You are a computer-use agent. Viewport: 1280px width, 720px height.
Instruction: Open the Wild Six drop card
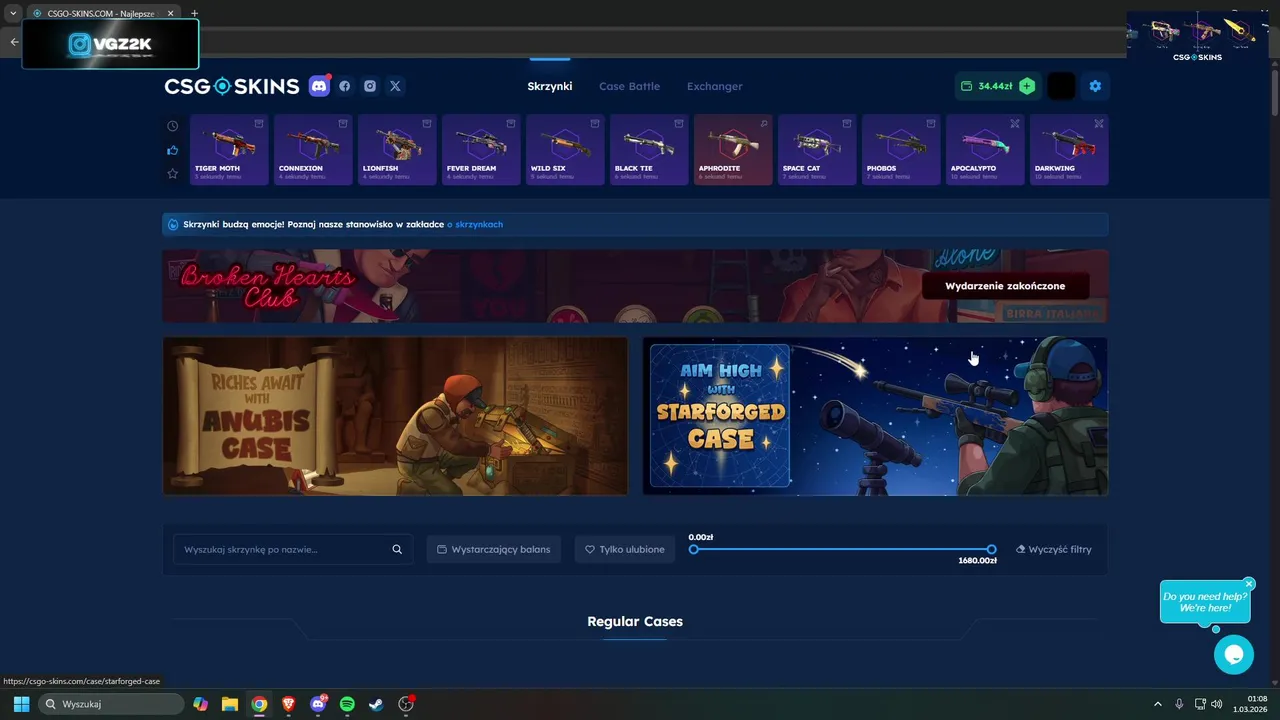click(x=565, y=150)
